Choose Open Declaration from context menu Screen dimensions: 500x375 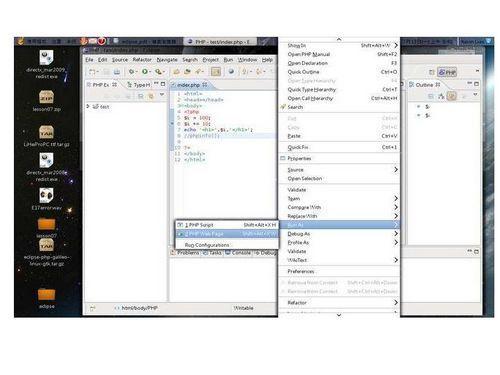click(339, 63)
